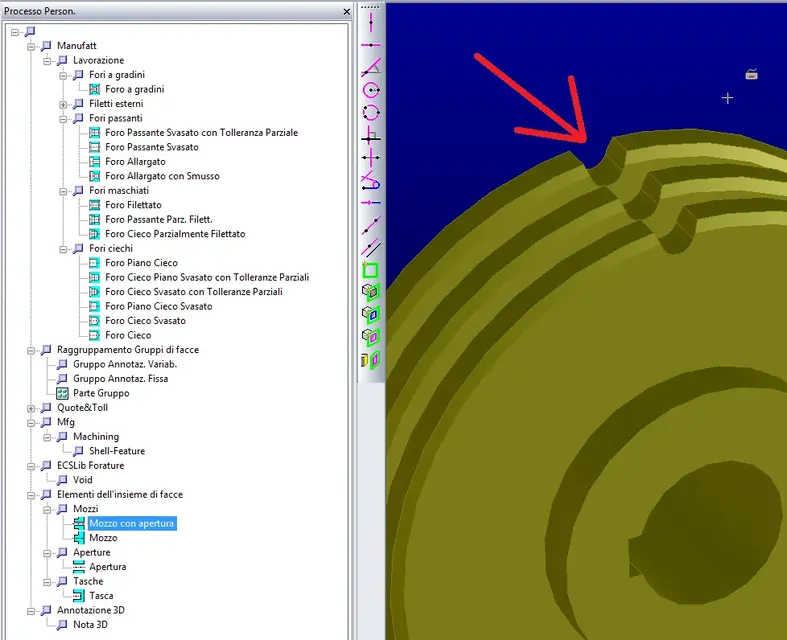The image size is (787, 640).
Task: Expand the Filetti esterni node
Action: tap(63, 104)
